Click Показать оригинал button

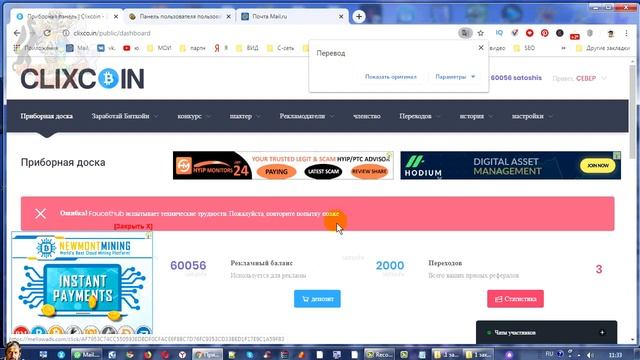click(391, 77)
